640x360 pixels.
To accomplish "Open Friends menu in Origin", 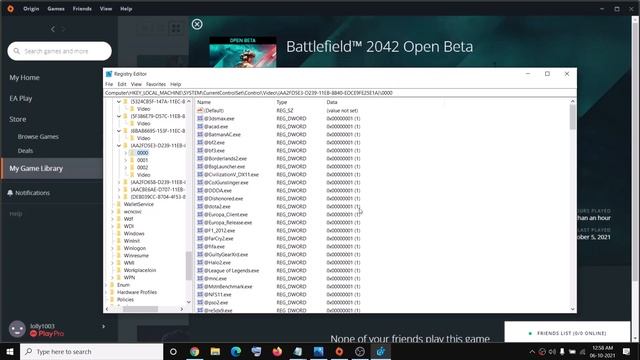I will 82,9.
